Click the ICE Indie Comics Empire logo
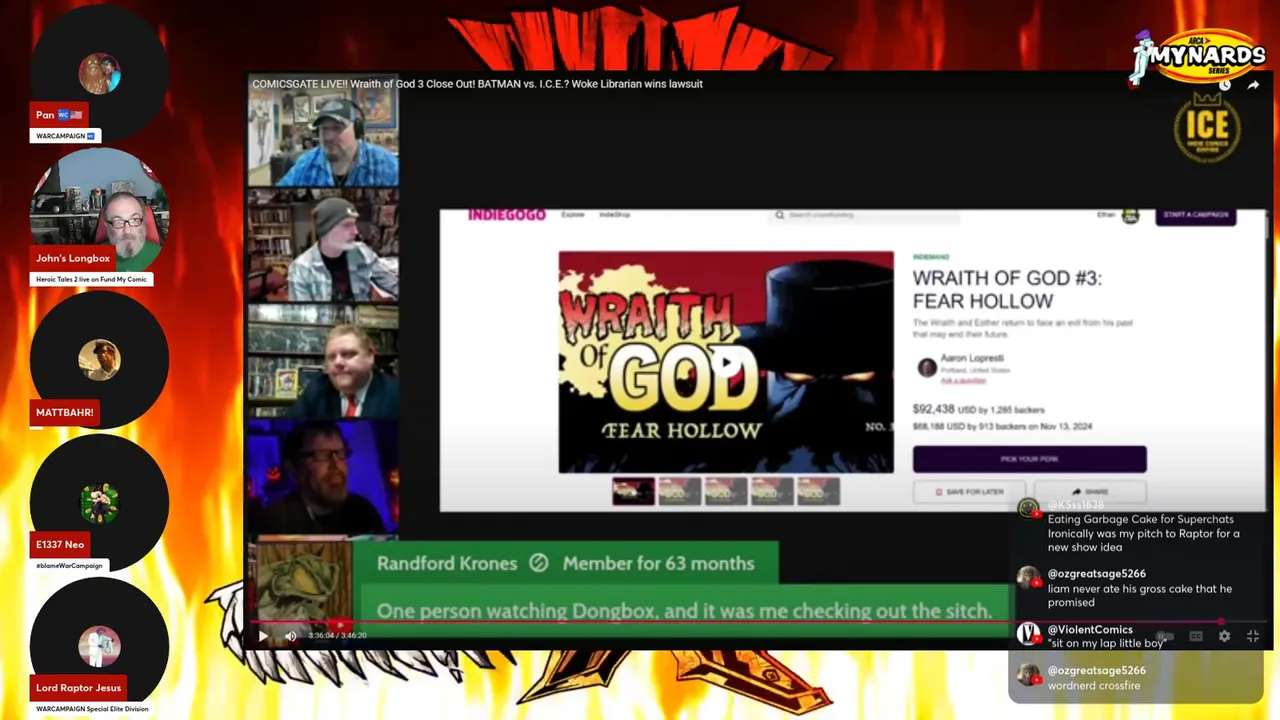 coord(1207,128)
